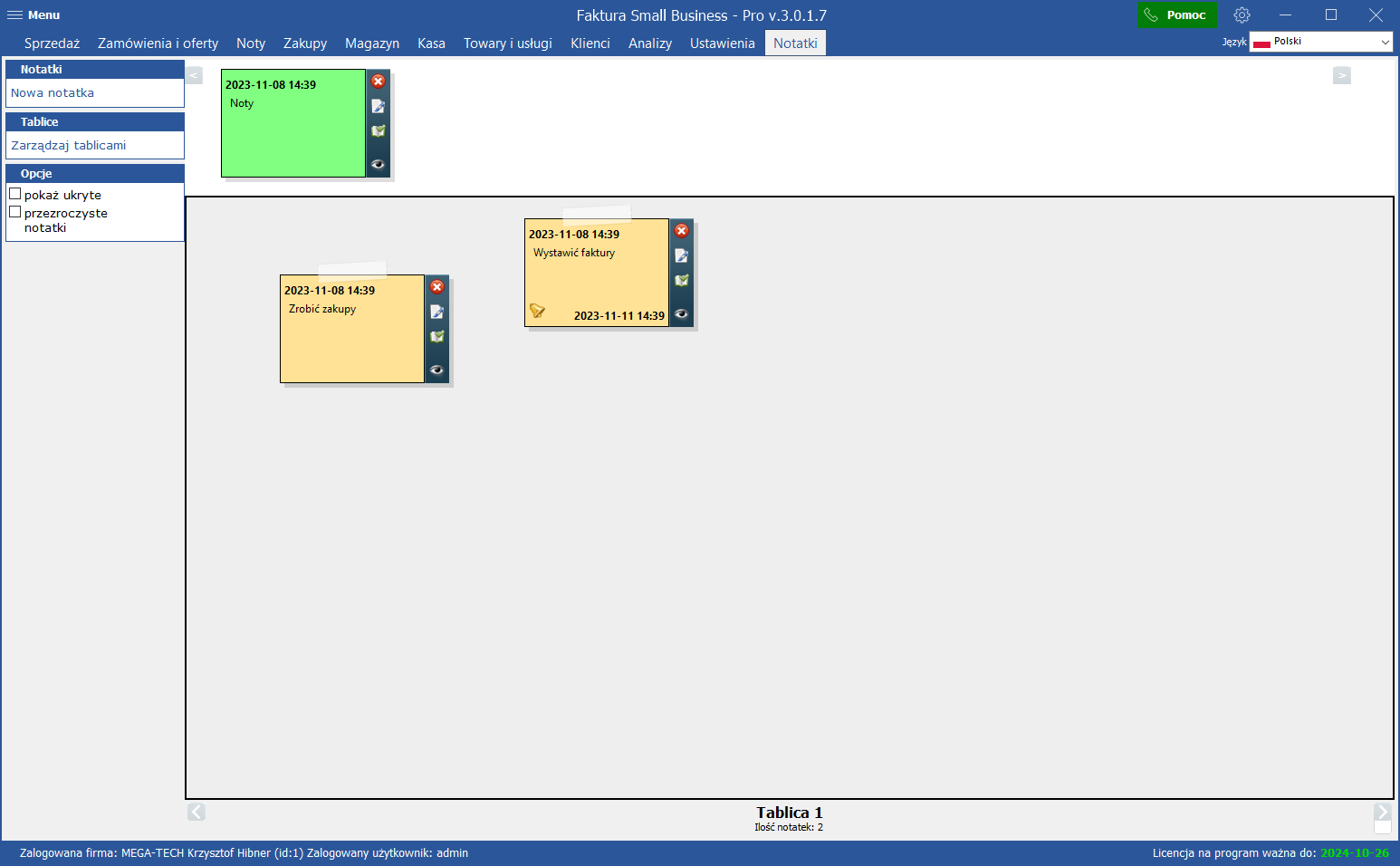1400x866 pixels.
Task: Hide the Zrobić zakupy note with eye icon
Action: 437,370
